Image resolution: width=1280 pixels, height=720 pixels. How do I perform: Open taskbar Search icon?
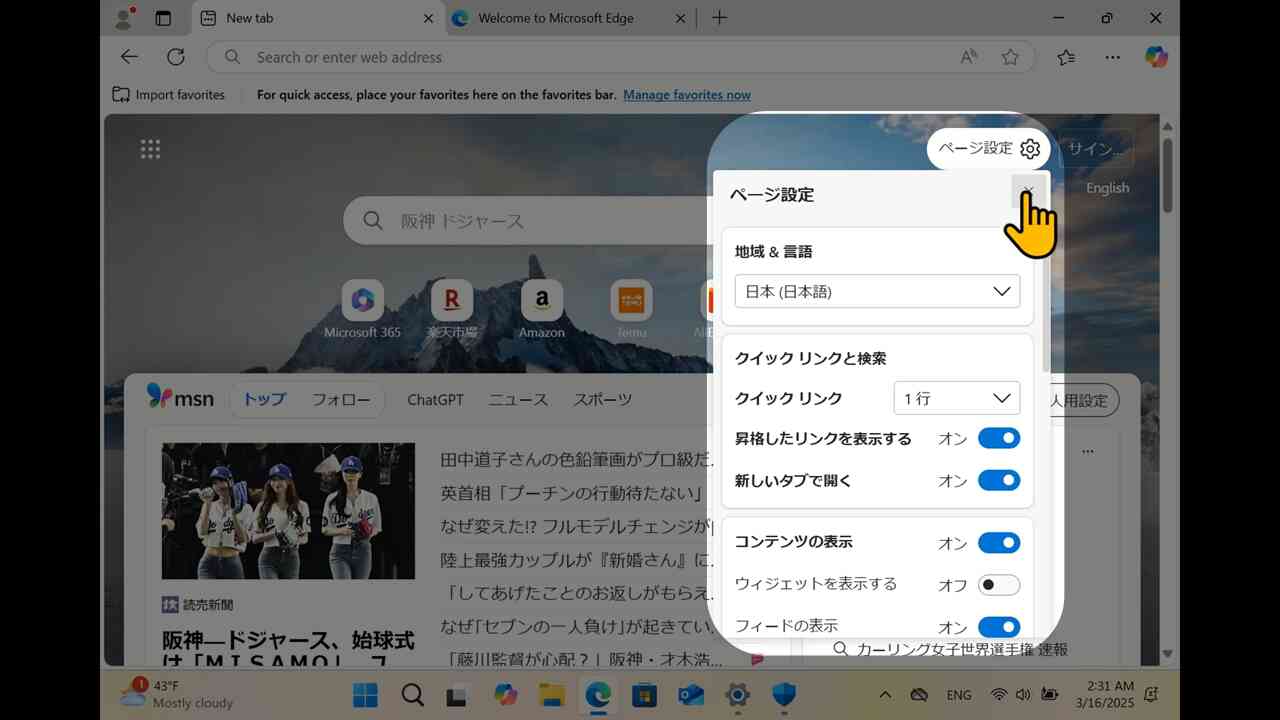pos(412,695)
